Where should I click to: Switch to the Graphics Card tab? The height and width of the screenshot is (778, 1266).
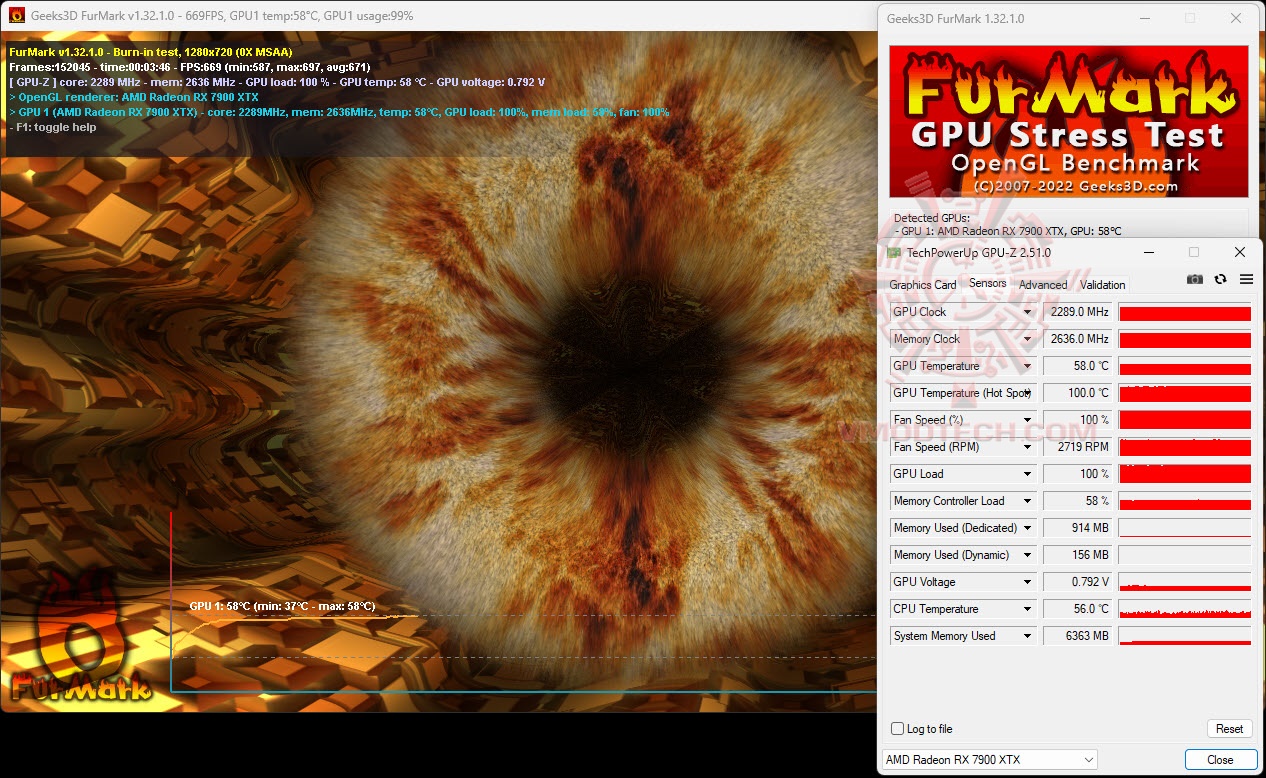point(923,285)
